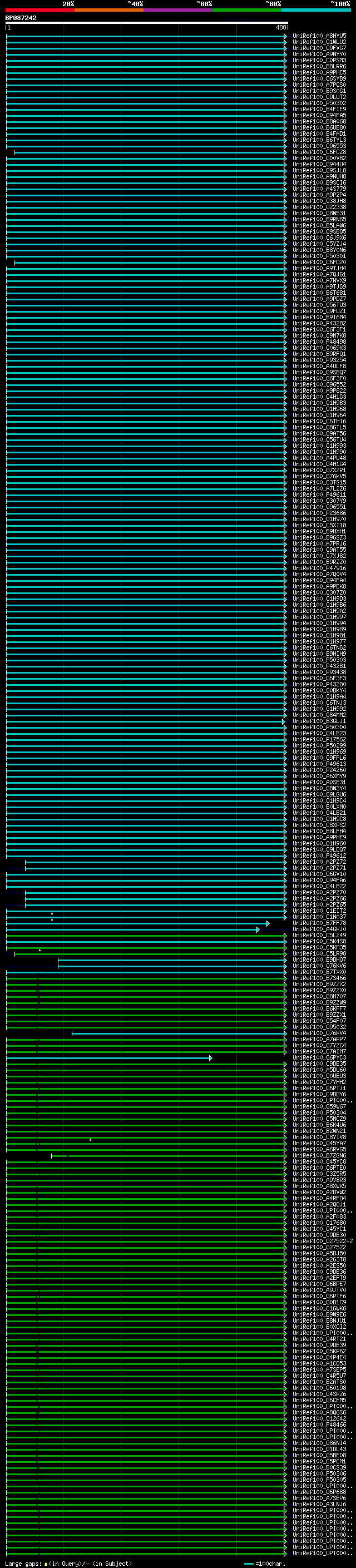Select the UniRef100_B6KFF7 label
Image resolution: width=356 pixels, height=1568 pixels.
click(x=319, y=1008)
